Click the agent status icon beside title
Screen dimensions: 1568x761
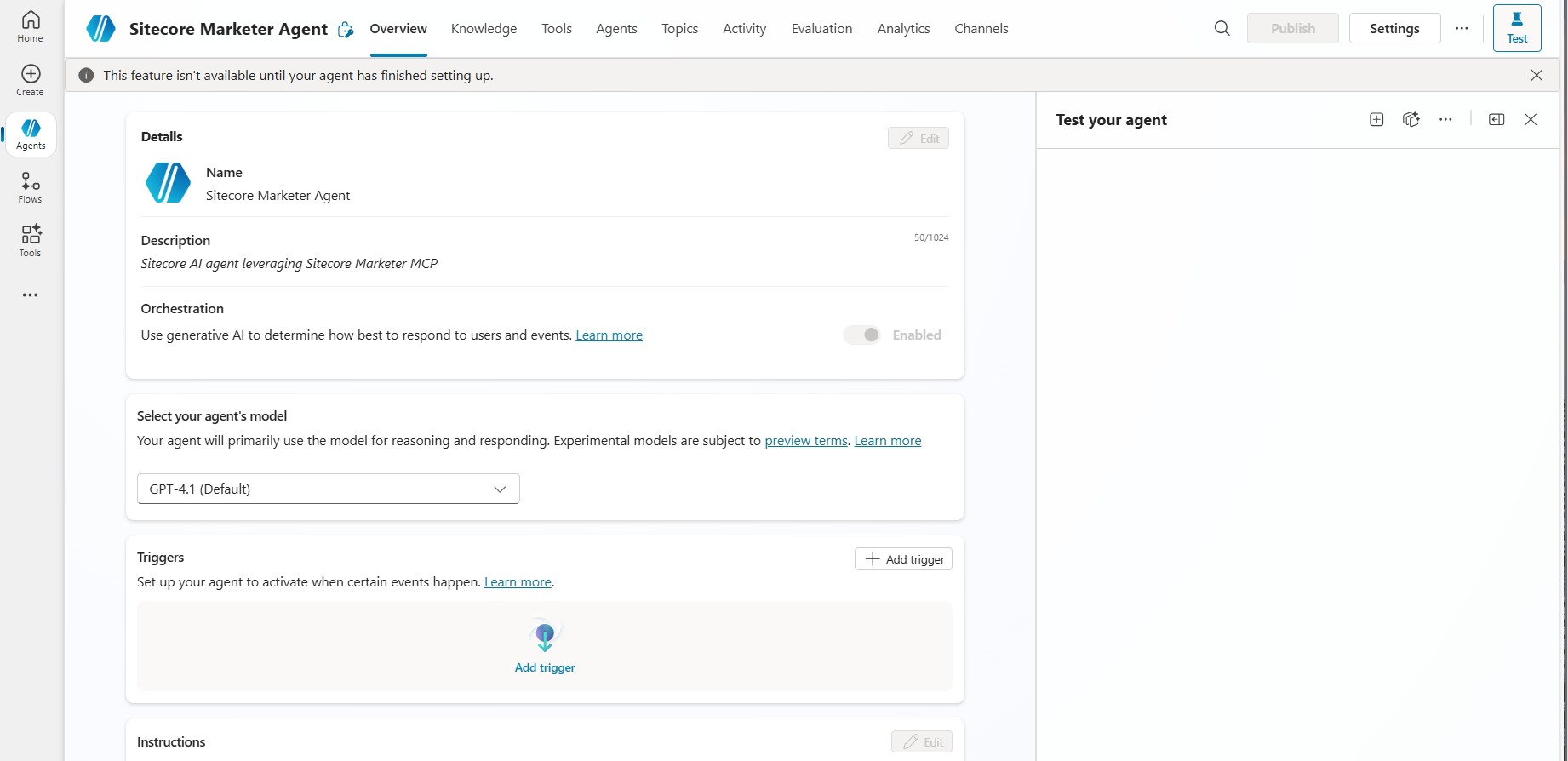pyautogui.click(x=346, y=30)
